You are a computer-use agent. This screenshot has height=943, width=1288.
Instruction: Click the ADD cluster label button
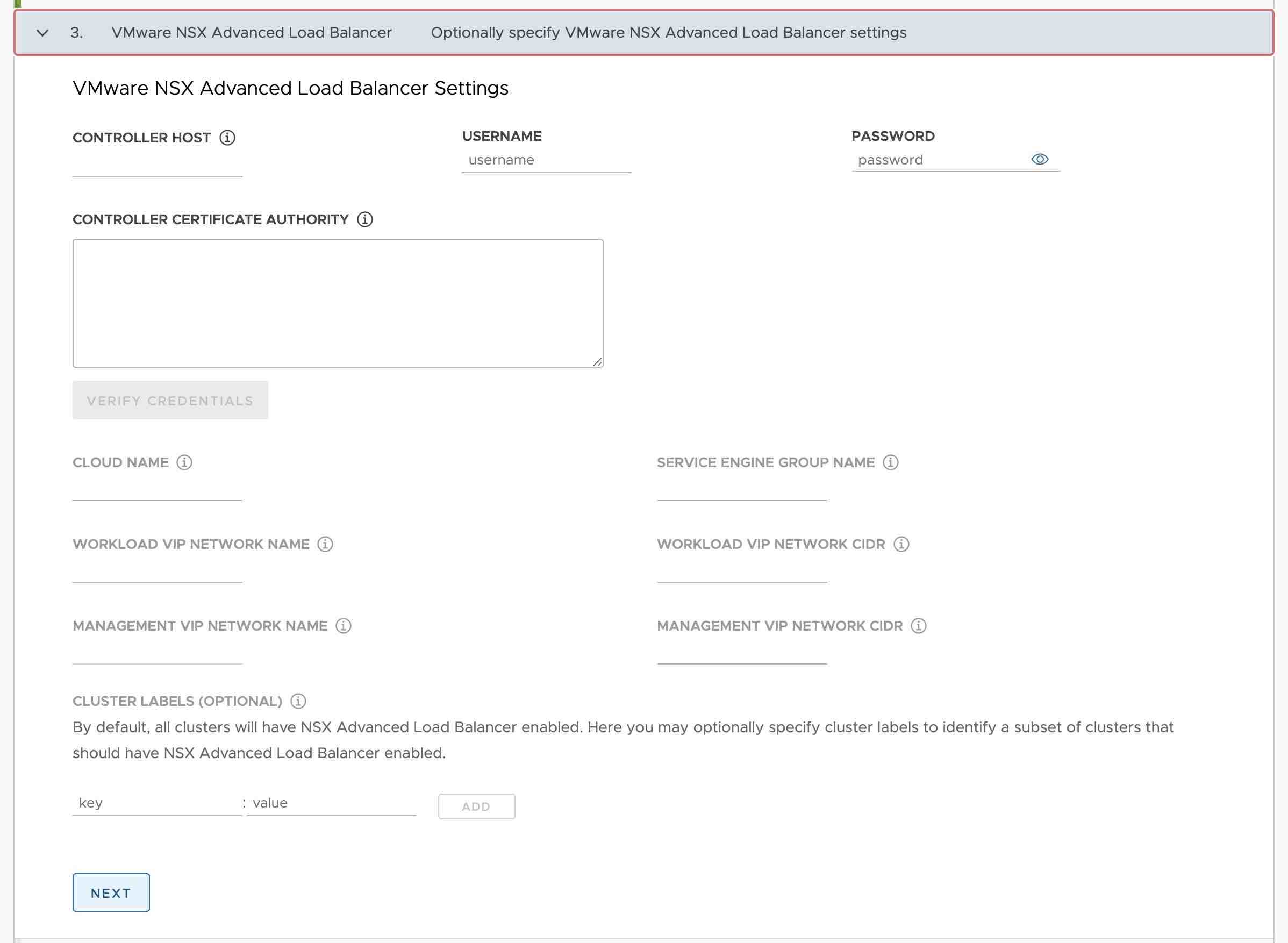click(x=476, y=806)
